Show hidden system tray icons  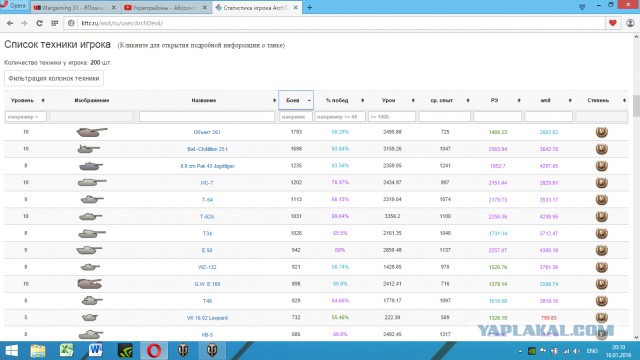tap(520, 351)
